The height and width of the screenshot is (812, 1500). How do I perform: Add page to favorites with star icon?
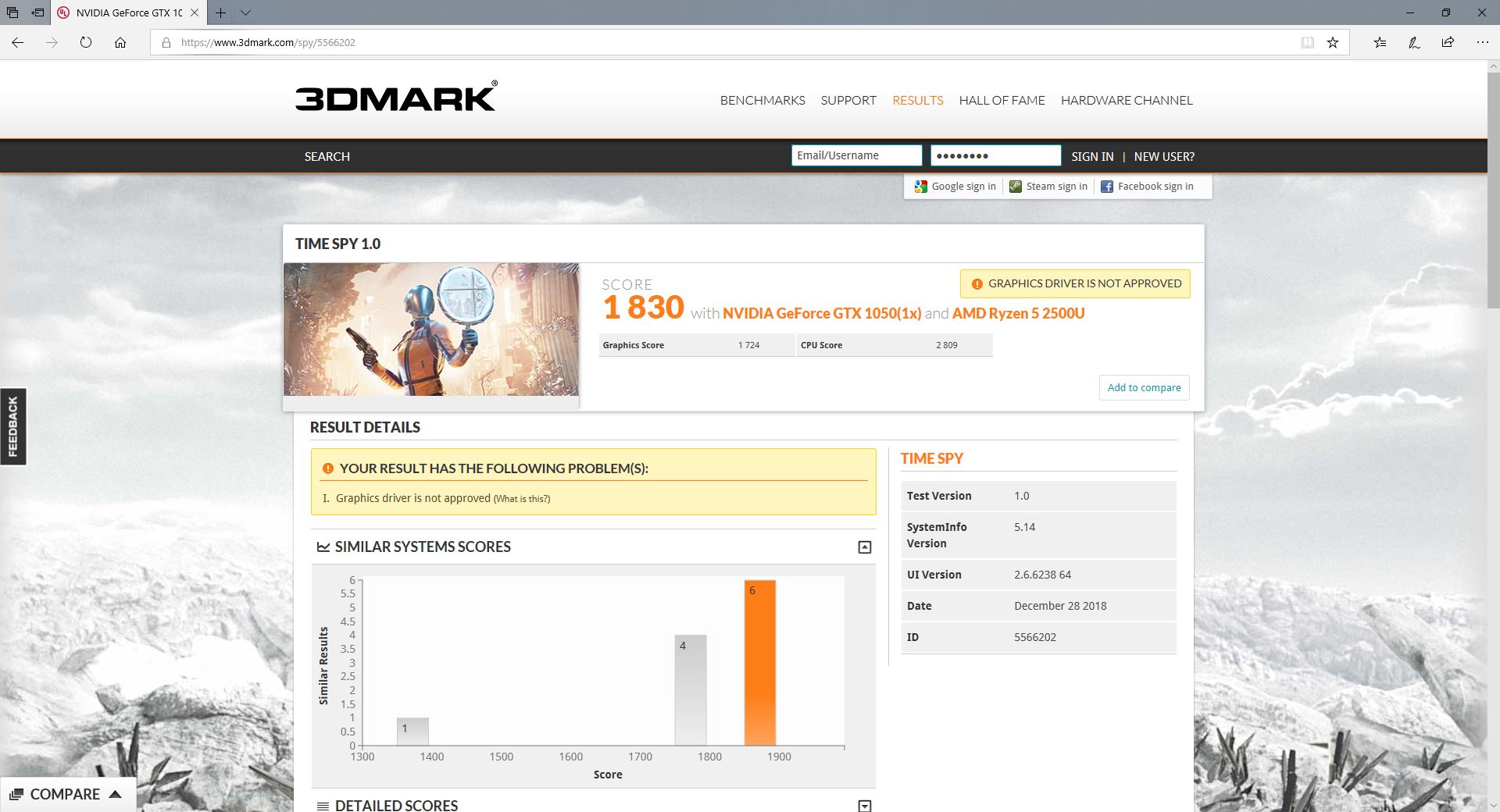point(1333,43)
